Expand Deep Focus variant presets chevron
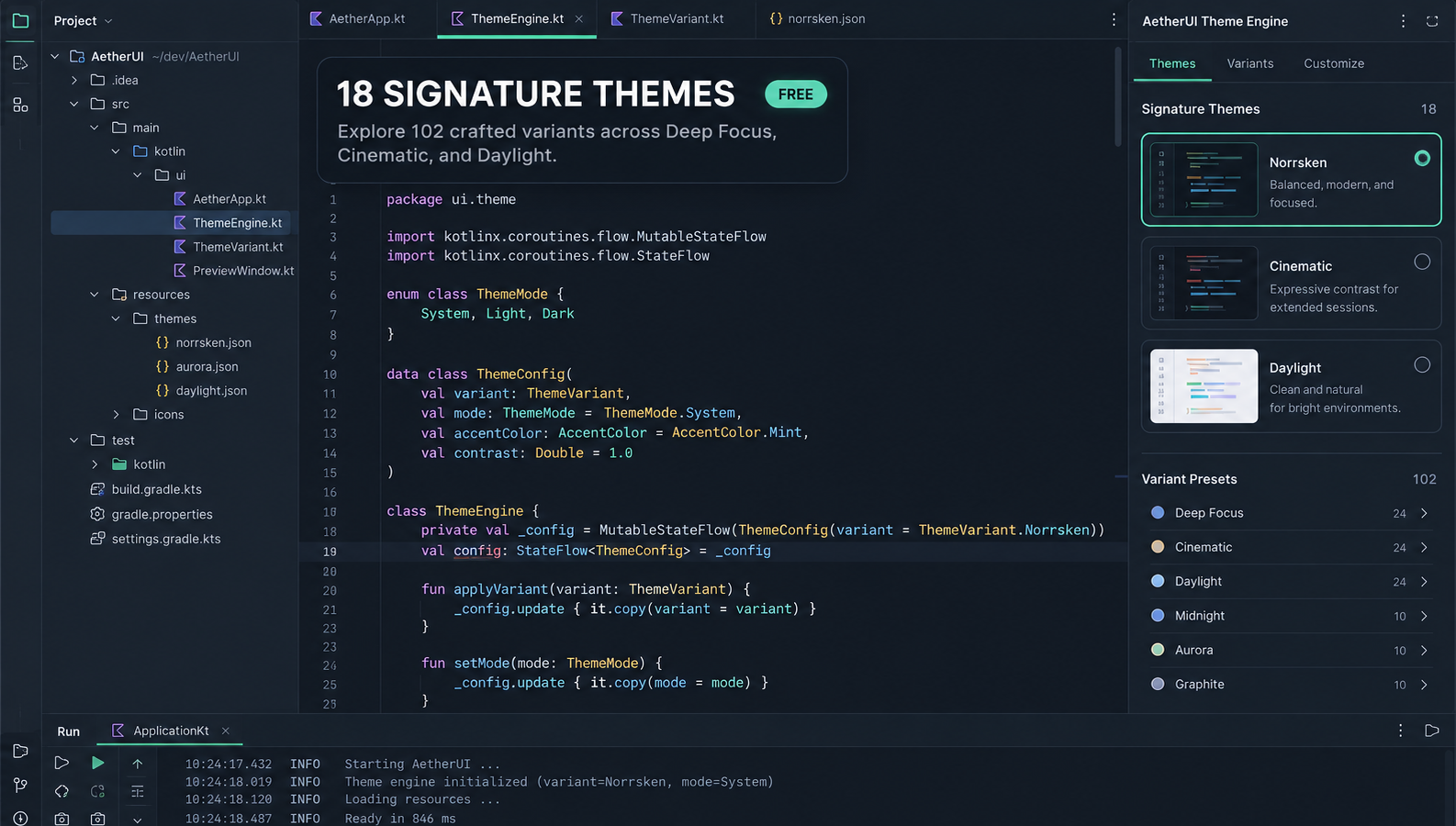This screenshot has height=826, width=1456. tap(1424, 513)
